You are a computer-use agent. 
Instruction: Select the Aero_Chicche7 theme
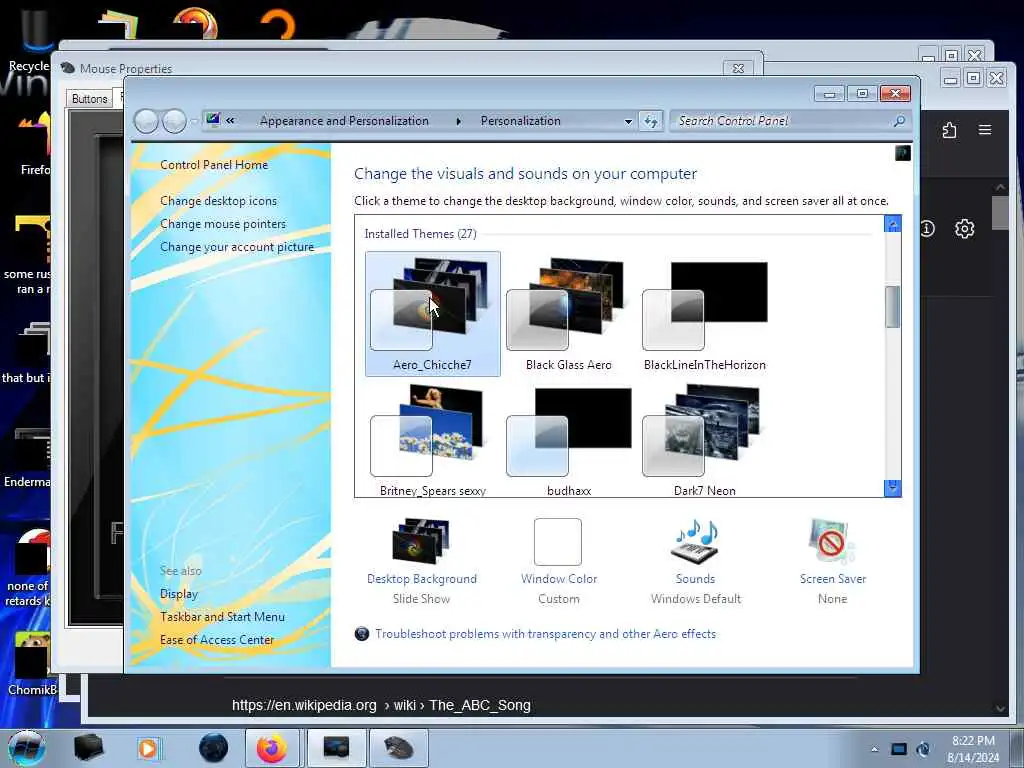click(x=432, y=313)
